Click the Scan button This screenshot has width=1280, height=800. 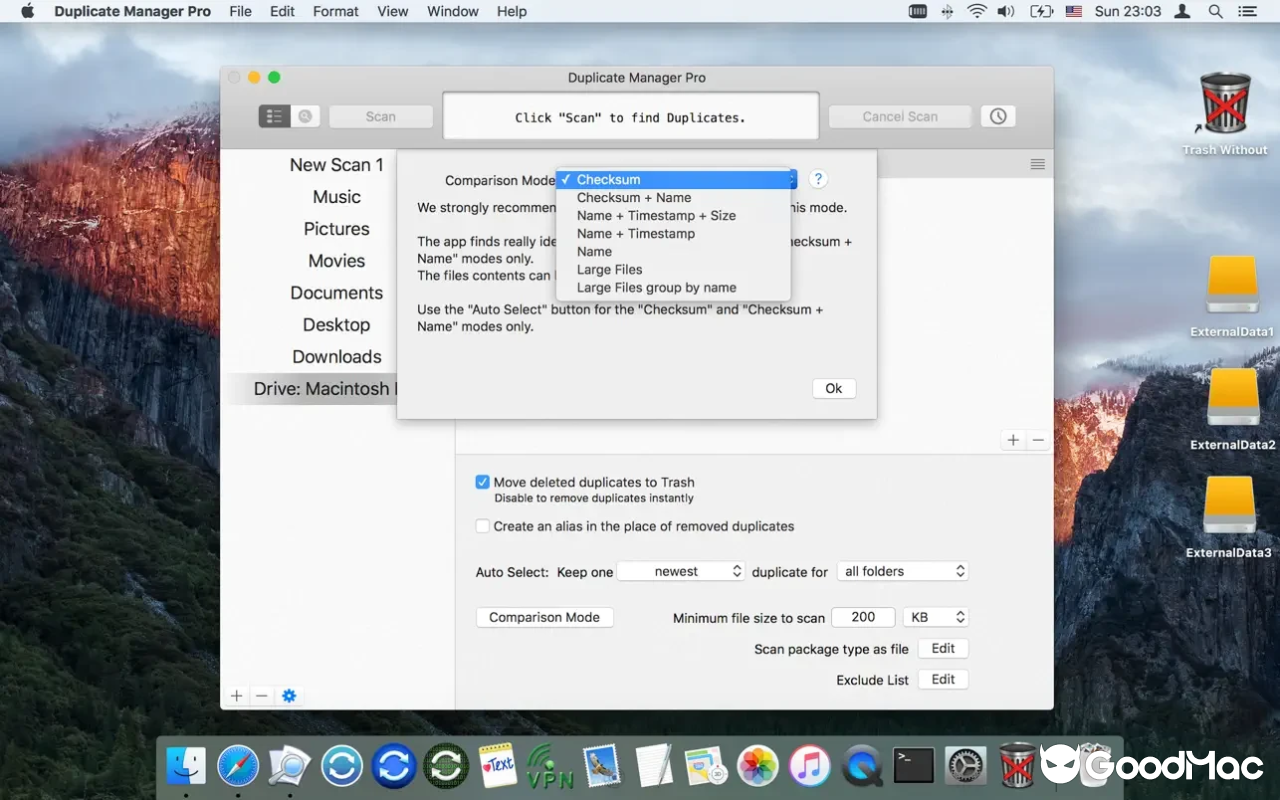(381, 117)
